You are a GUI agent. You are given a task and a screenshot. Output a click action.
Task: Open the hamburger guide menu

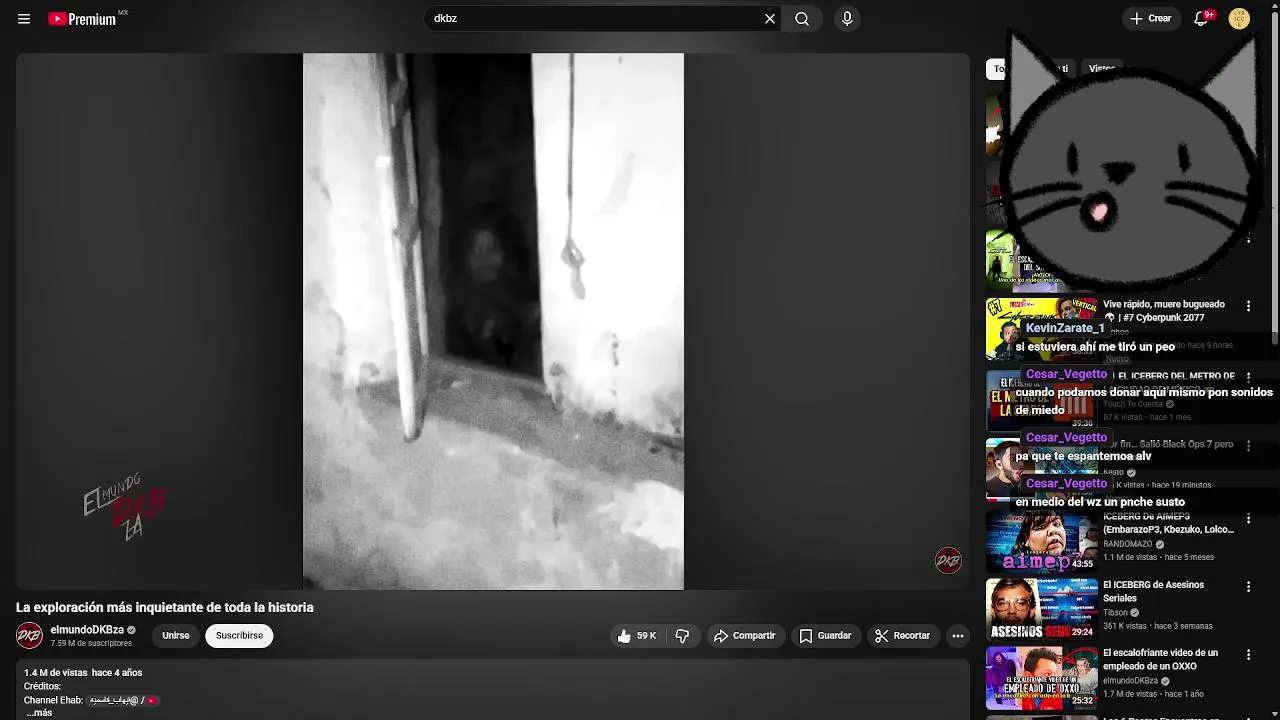24,19
